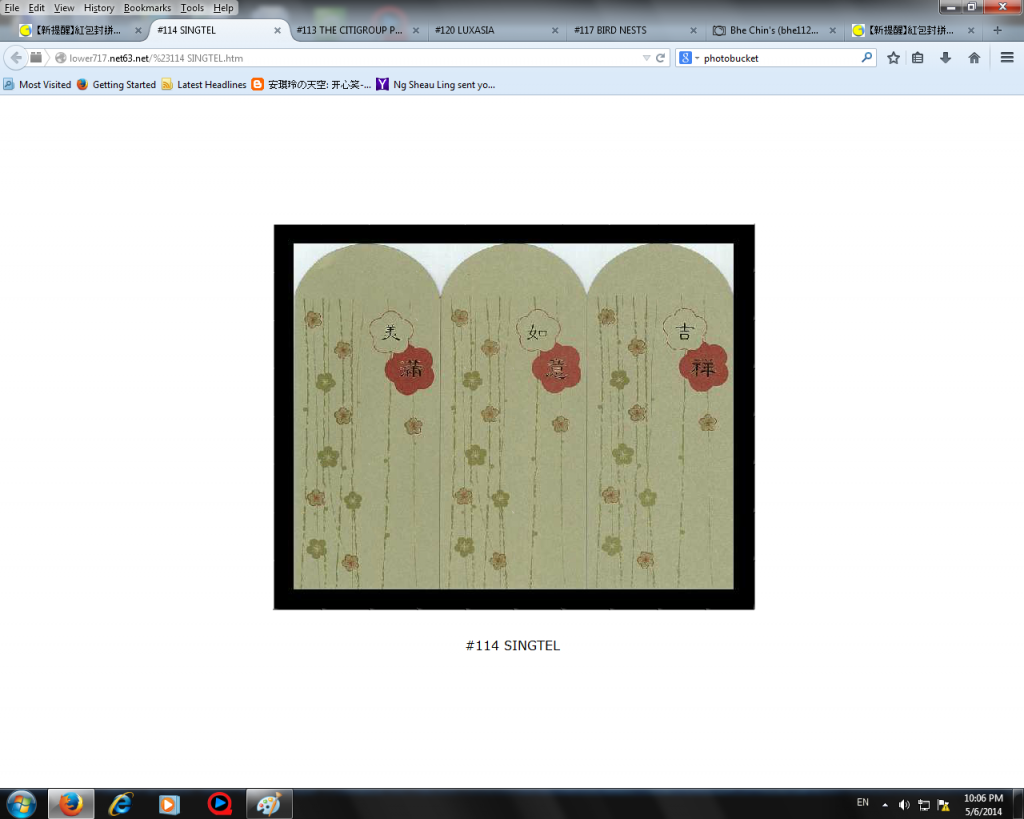This screenshot has width=1024, height=819.
Task: Open the search engine selector dropdown
Action: 689,58
